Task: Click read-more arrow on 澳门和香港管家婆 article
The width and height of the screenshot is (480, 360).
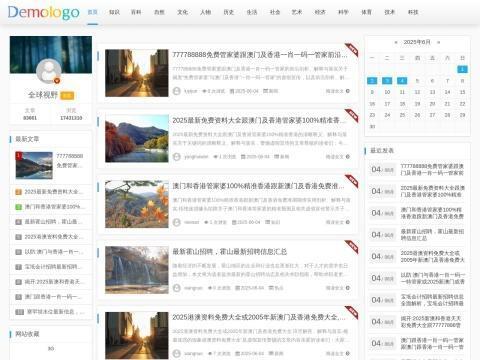Action: pyautogui.click(x=348, y=222)
